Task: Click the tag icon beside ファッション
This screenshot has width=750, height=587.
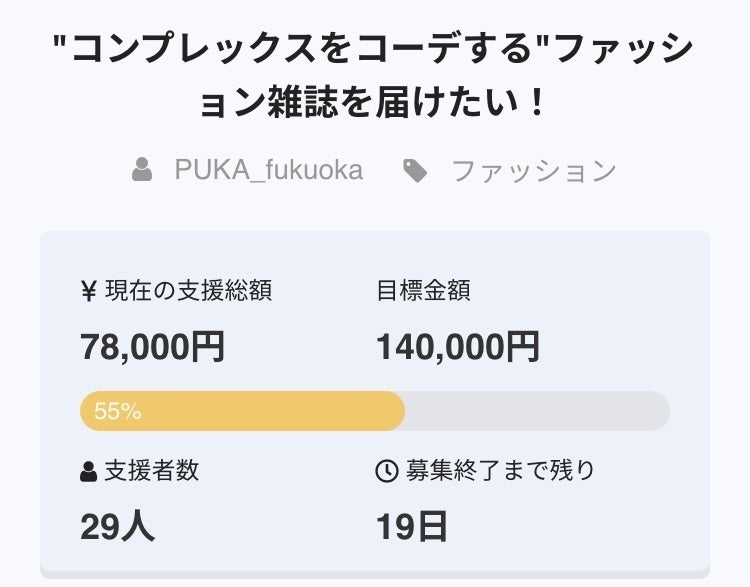Action: point(415,171)
